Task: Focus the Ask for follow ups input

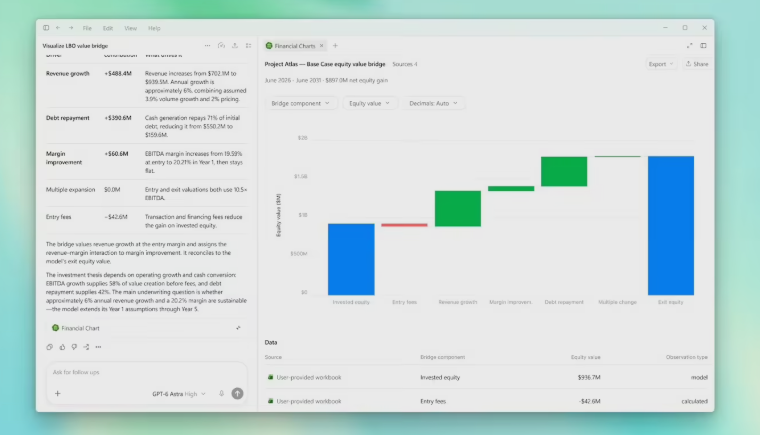Action: click(146, 372)
